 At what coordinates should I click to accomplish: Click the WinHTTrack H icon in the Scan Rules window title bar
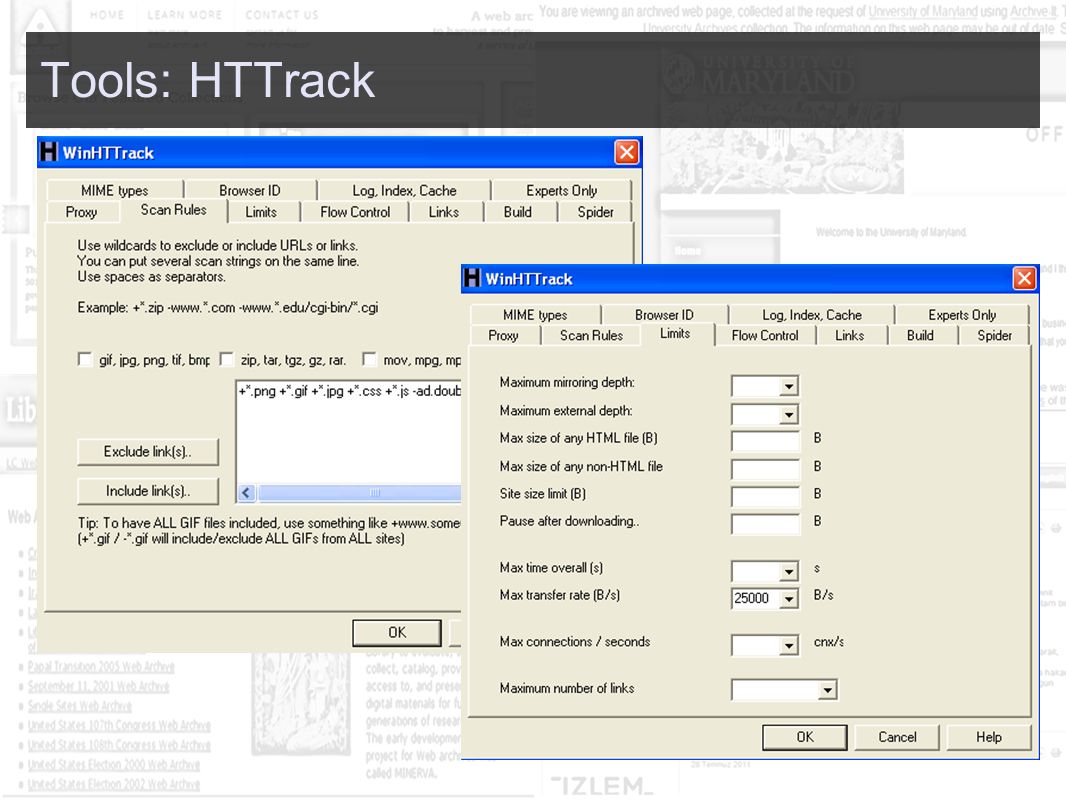click(48, 152)
